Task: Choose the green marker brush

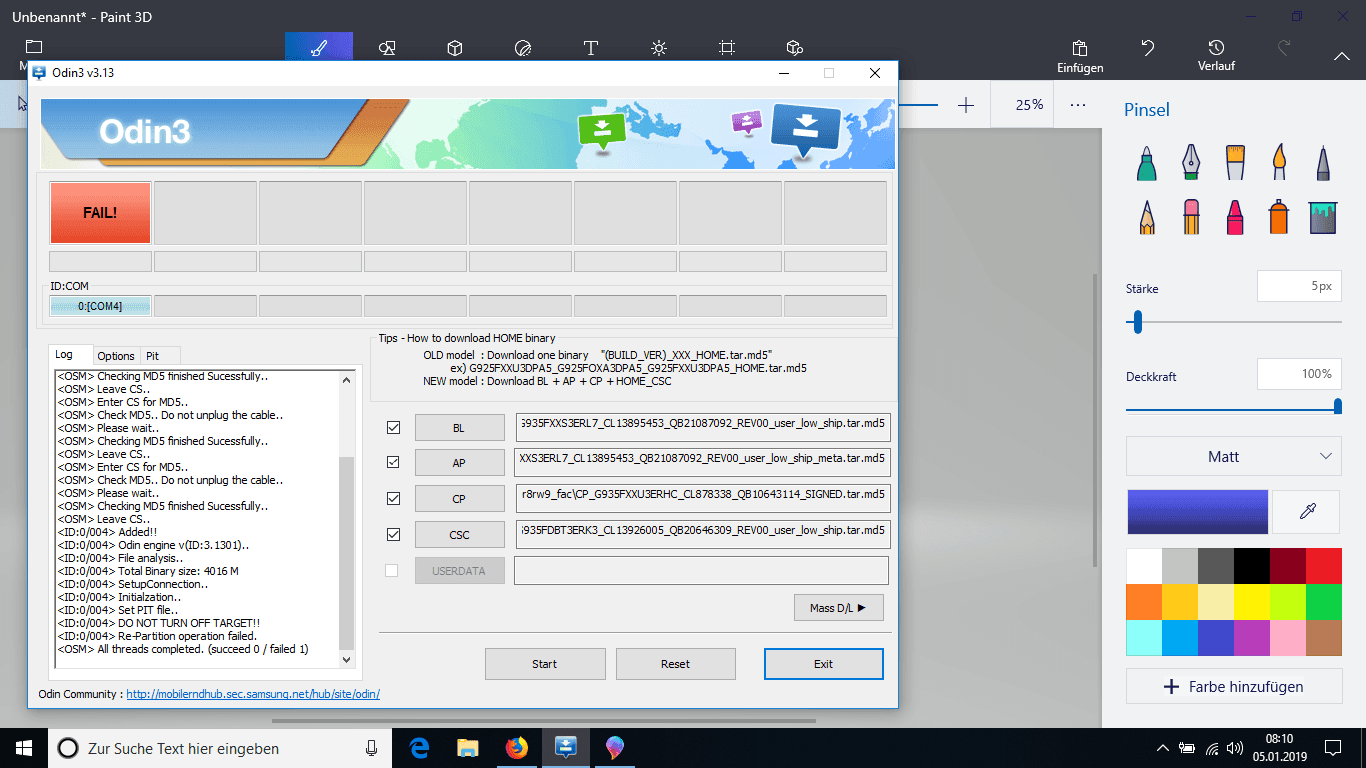Action: 1147,163
